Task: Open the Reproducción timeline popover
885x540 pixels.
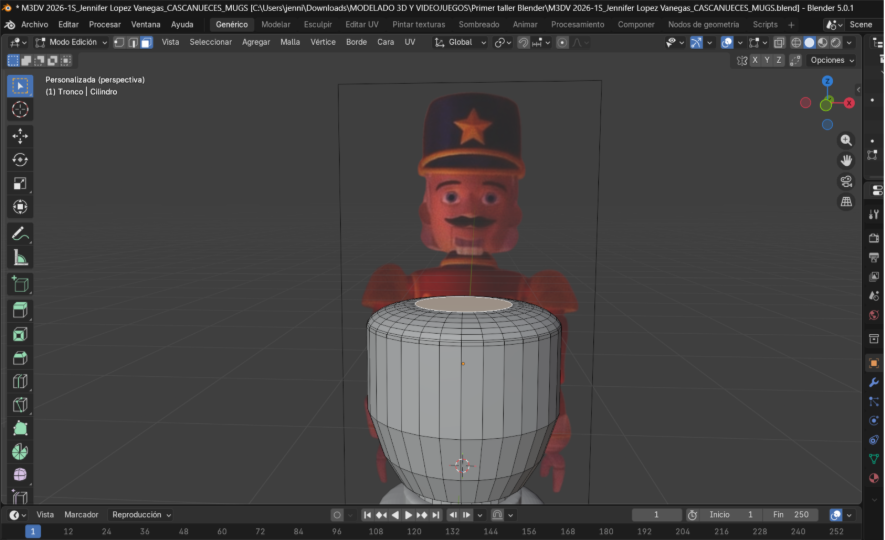Action: pyautogui.click(x=141, y=514)
